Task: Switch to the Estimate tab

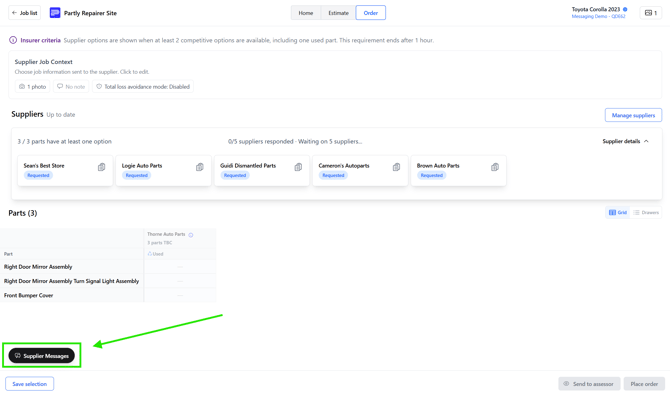Action: [x=338, y=13]
